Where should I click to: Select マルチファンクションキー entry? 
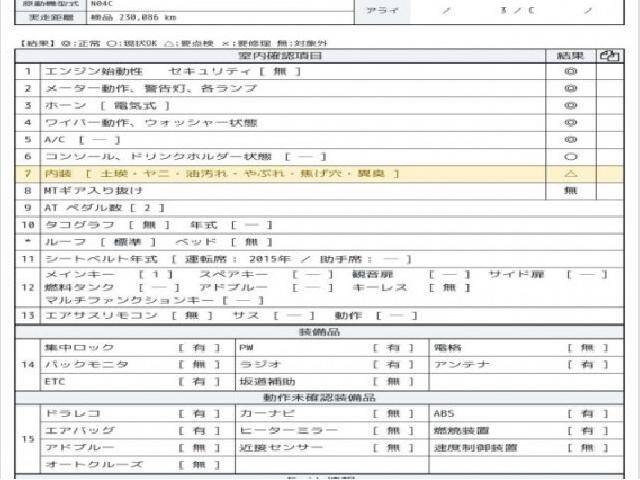pyautogui.click(x=155, y=301)
